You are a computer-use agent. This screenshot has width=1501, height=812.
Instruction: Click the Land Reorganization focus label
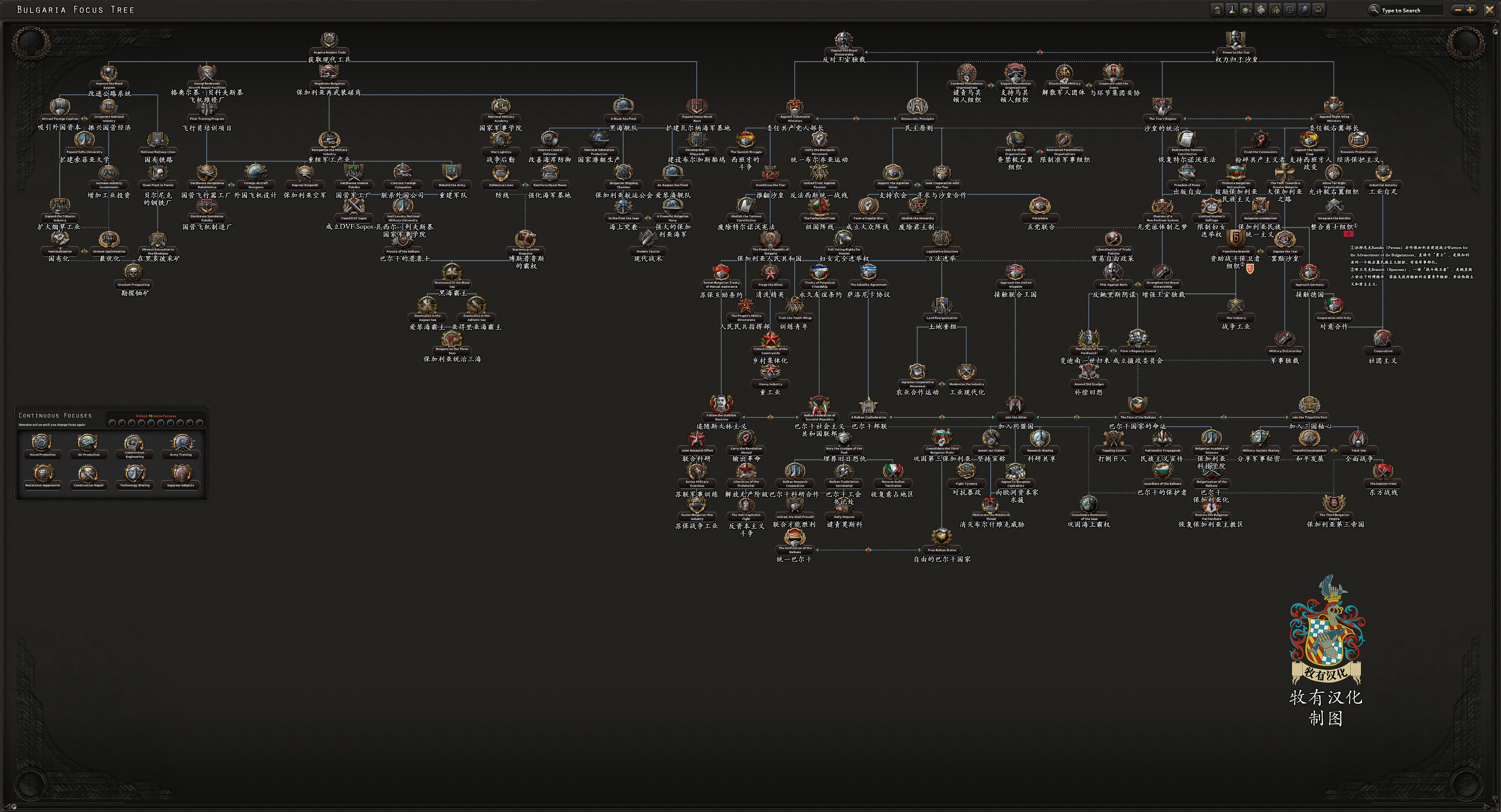(x=941, y=318)
